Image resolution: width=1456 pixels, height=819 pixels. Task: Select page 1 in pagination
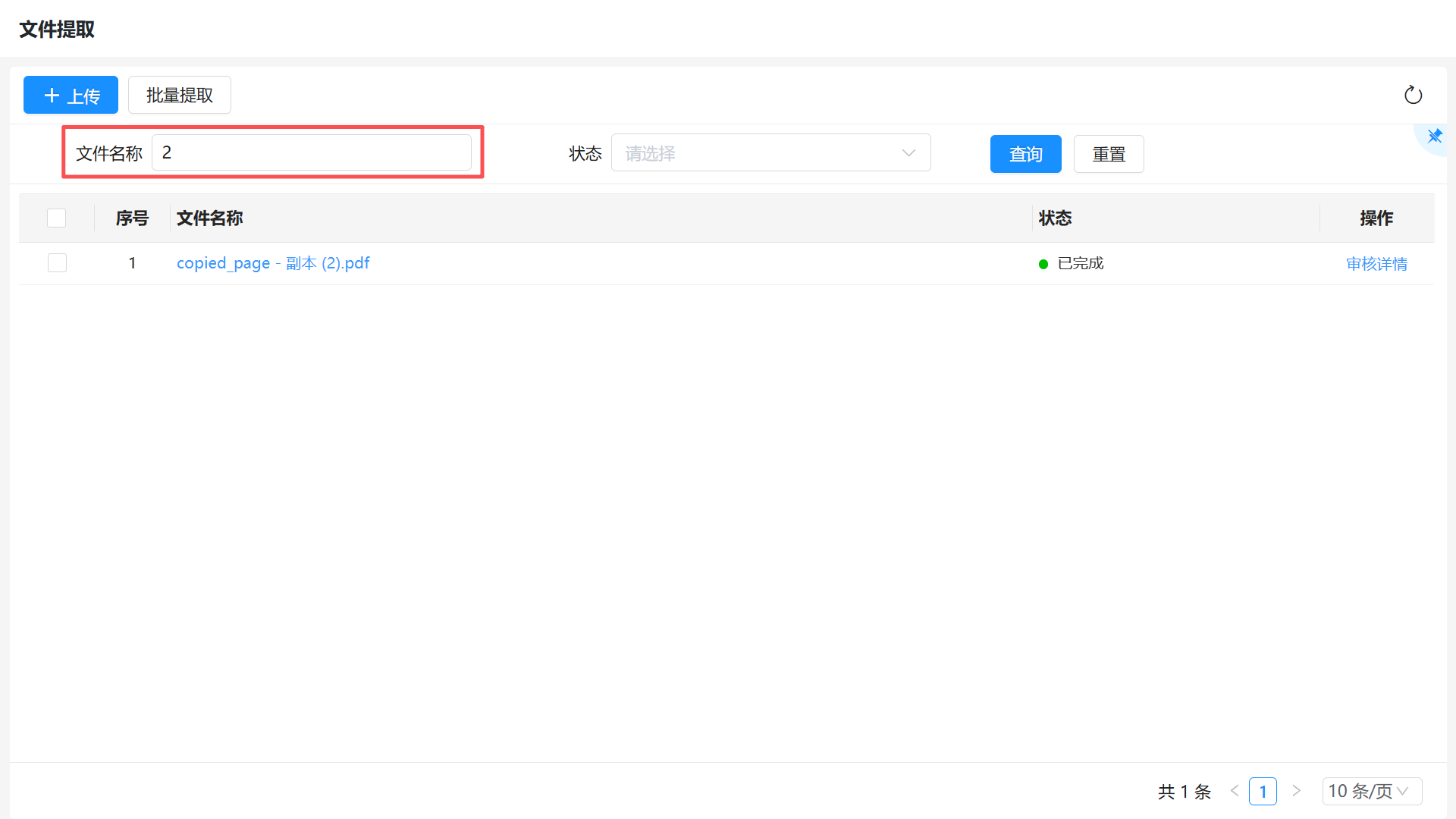[1263, 791]
